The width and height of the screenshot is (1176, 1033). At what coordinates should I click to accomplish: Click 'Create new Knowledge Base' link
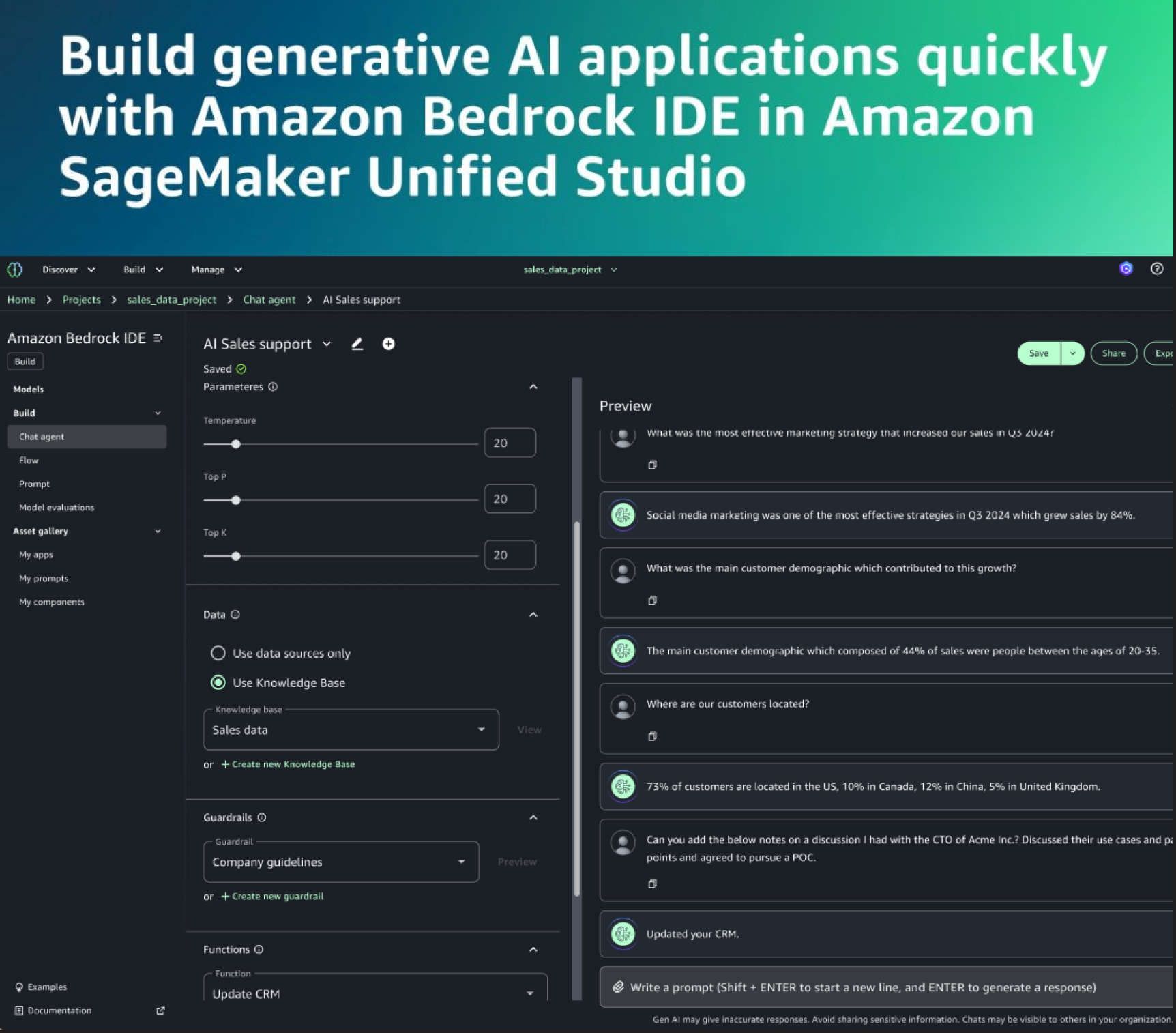288,764
